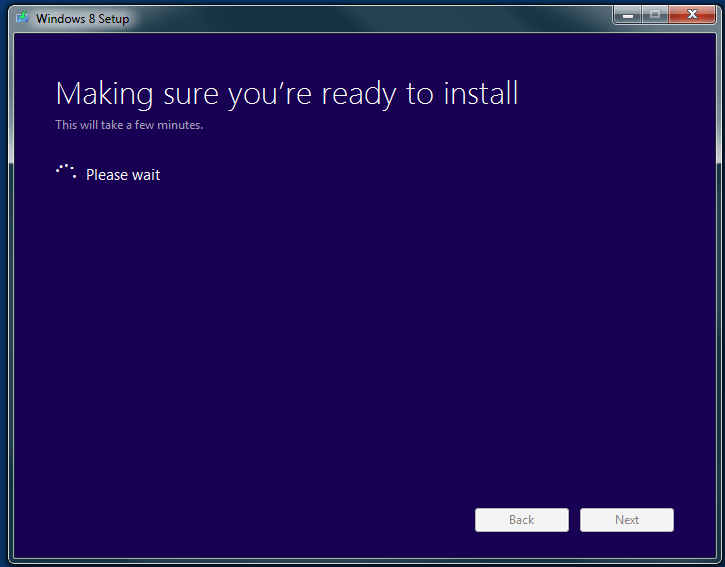Click the "Windows 8 Setup" window title
Image resolution: width=725 pixels, height=567 pixels.
[x=82, y=18]
